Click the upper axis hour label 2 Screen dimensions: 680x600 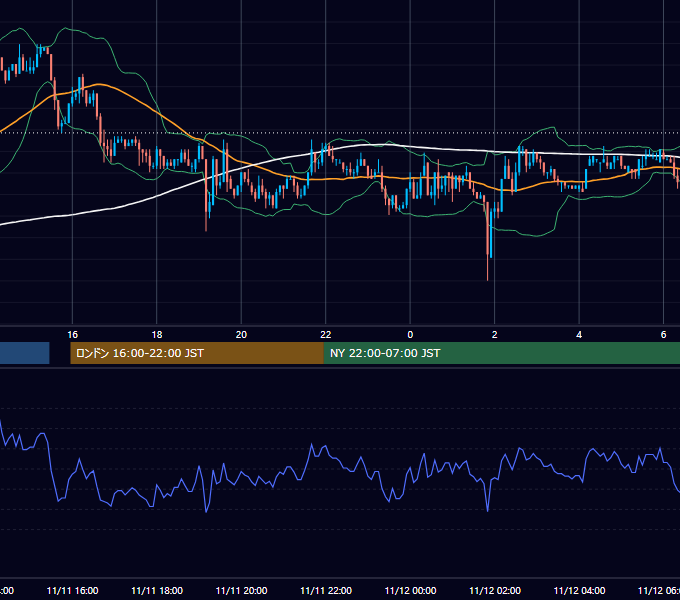point(494,335)
